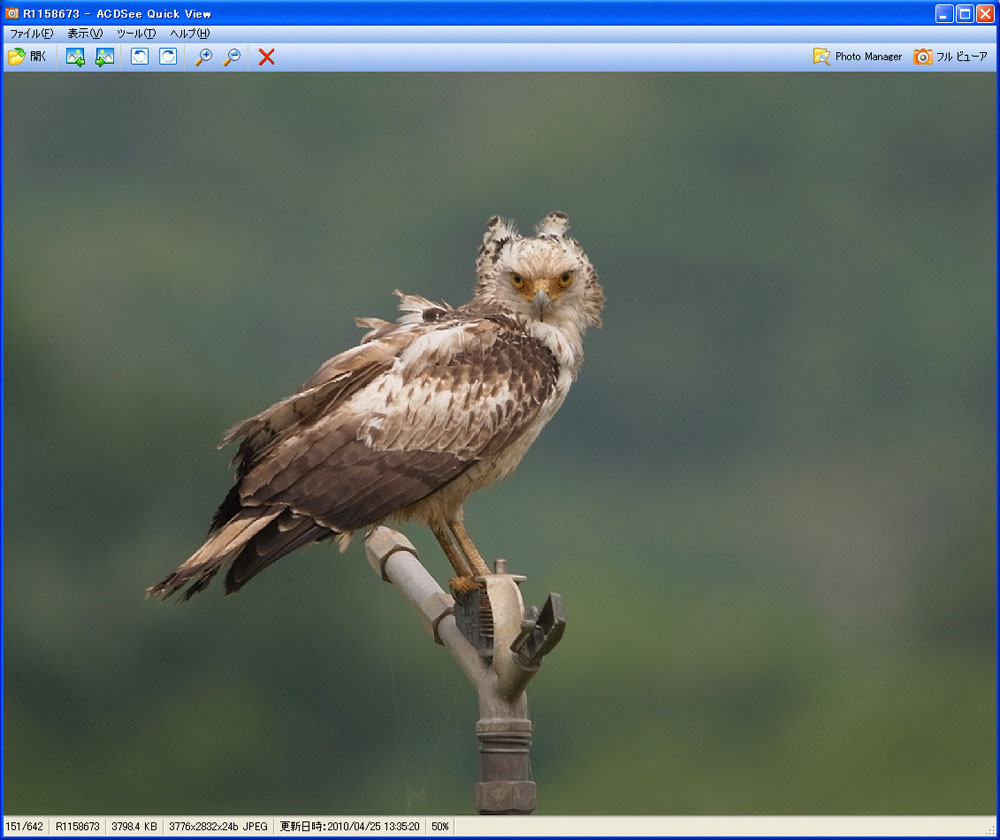Screen dimensions: 1000x840
Task: Rotate the image counterclockwise
Action: [140, 57]
